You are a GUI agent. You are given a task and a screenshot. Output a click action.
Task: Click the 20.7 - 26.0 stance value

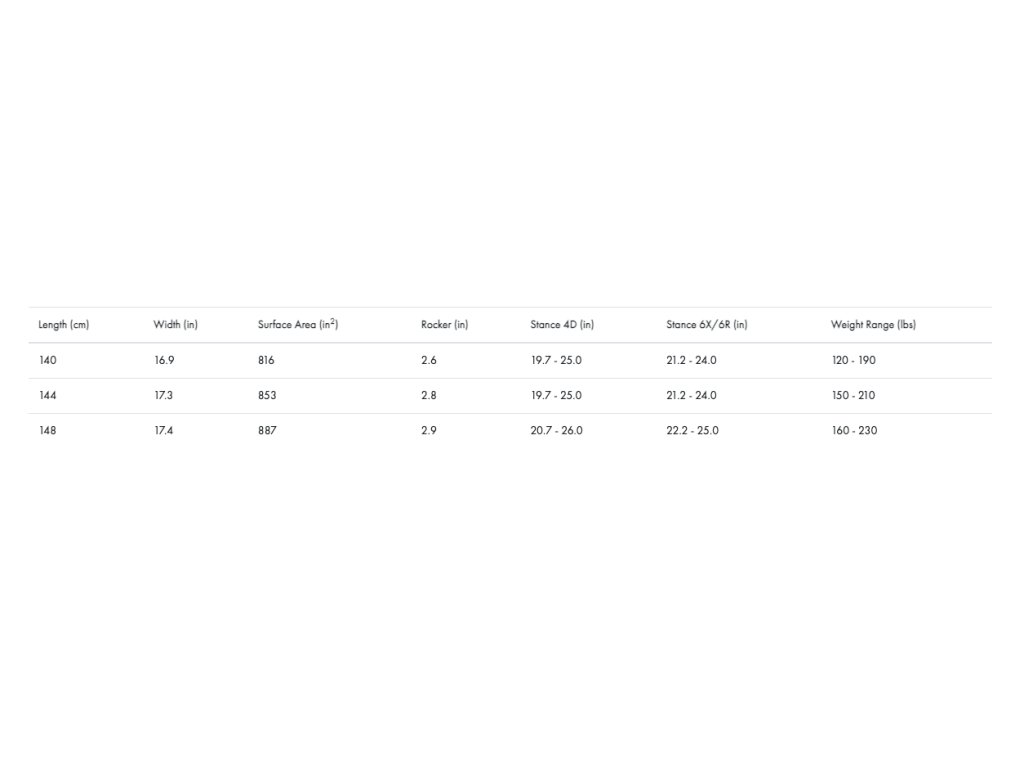pos(556,430)
